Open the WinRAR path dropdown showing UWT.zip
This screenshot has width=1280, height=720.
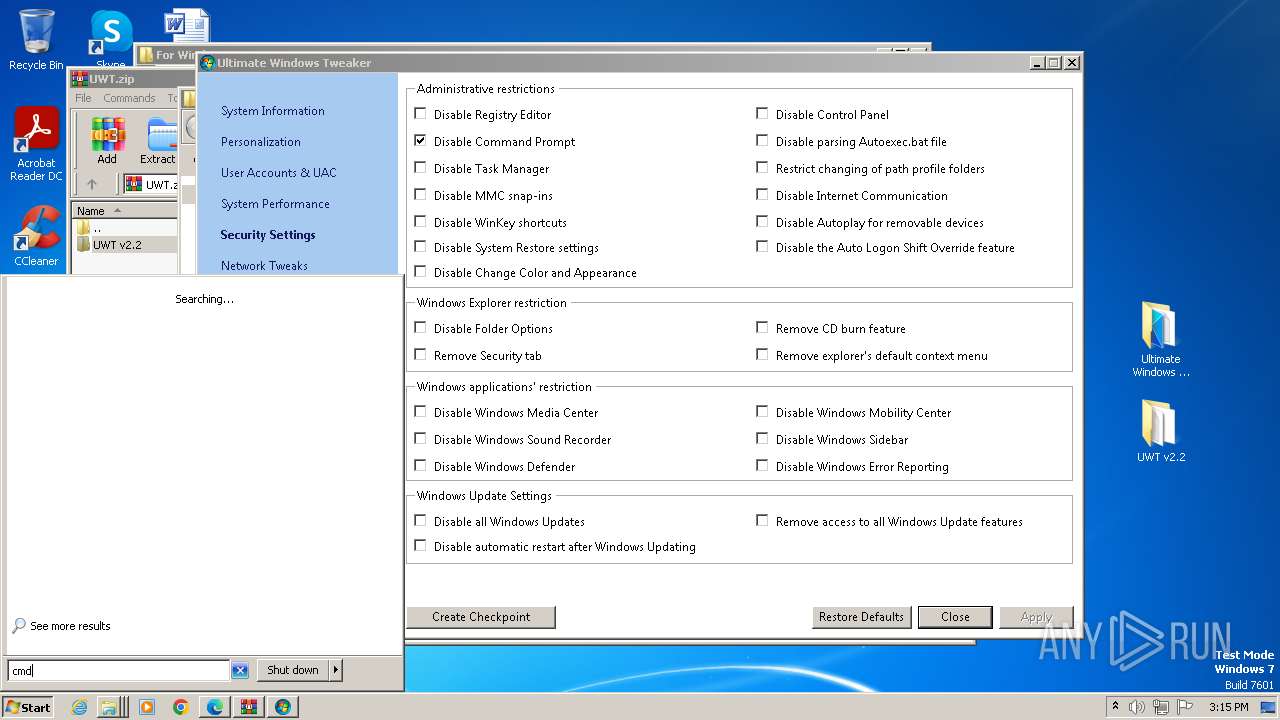(x=151, y=184)
